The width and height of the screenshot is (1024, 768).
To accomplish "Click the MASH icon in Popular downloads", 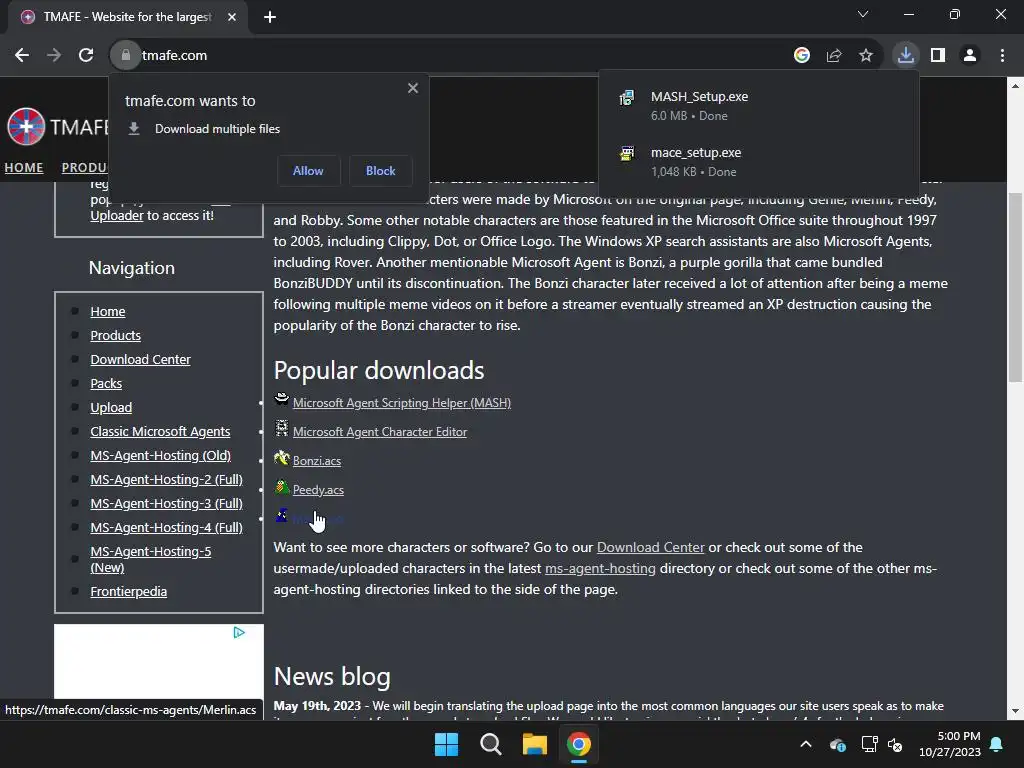I will (281, 400).
